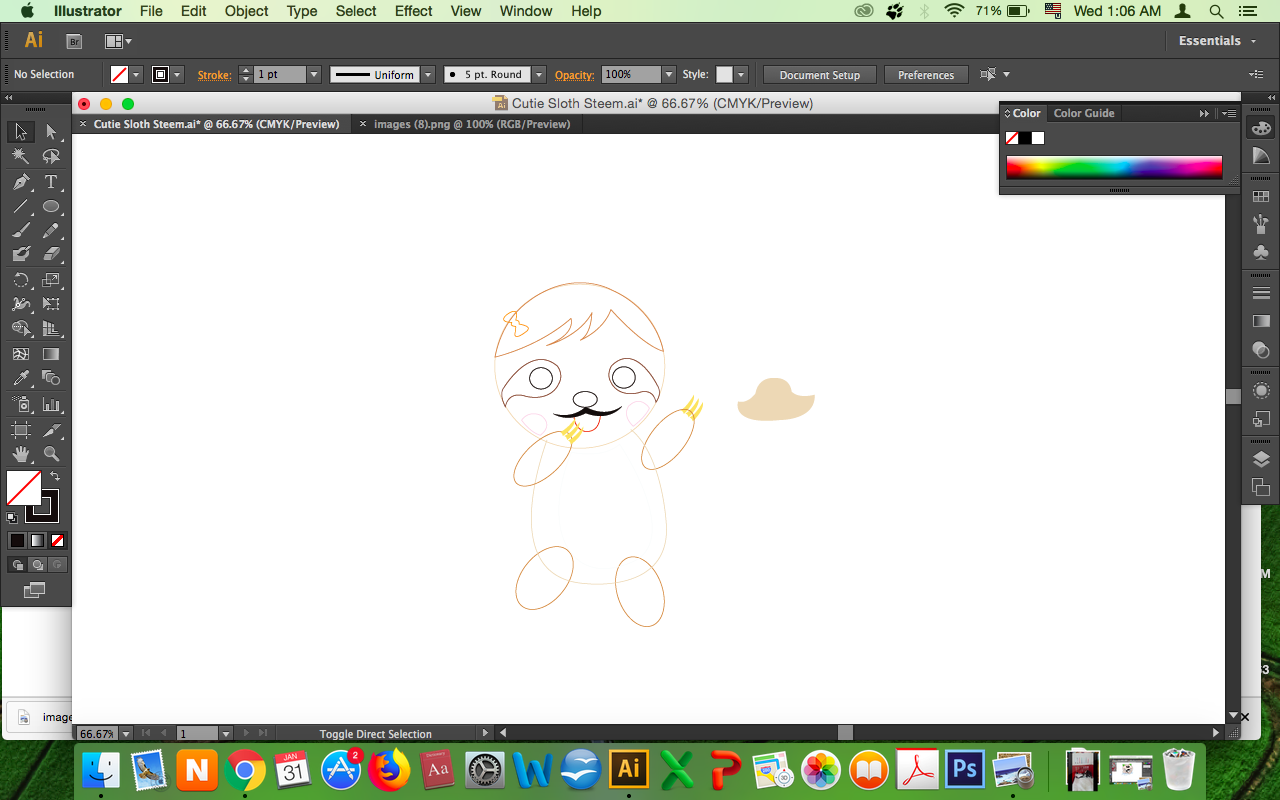Select the Line Segment tool

(x=21, y=207)
